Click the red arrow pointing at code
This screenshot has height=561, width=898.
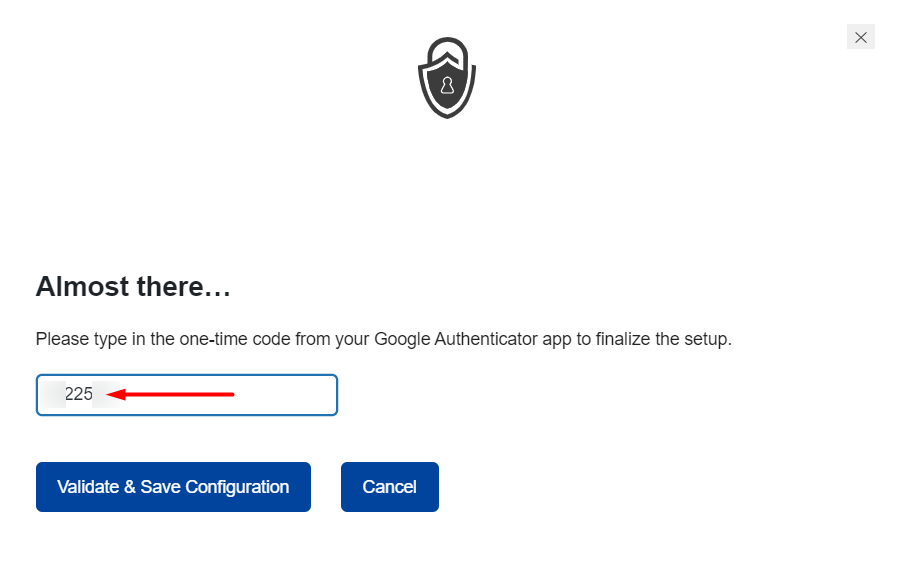(x=170, y=394)
